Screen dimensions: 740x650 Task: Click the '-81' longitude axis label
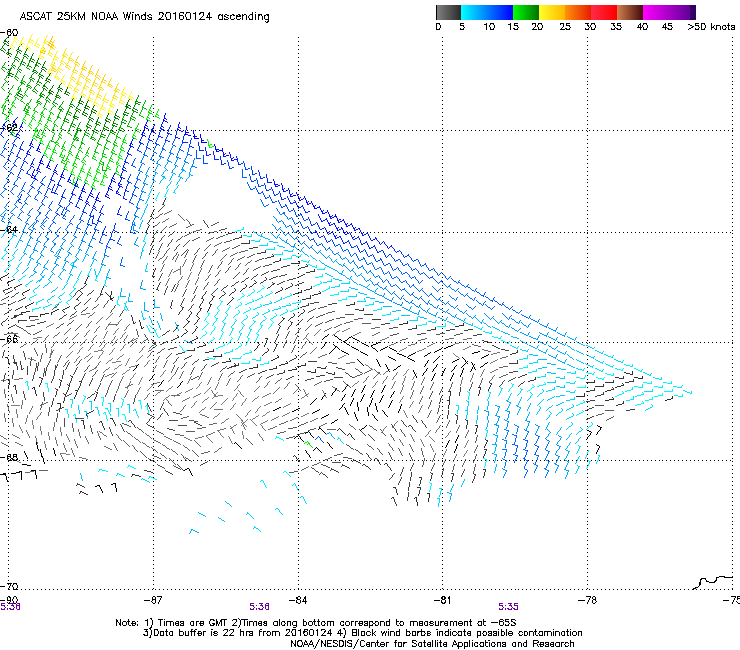(442, 600)
